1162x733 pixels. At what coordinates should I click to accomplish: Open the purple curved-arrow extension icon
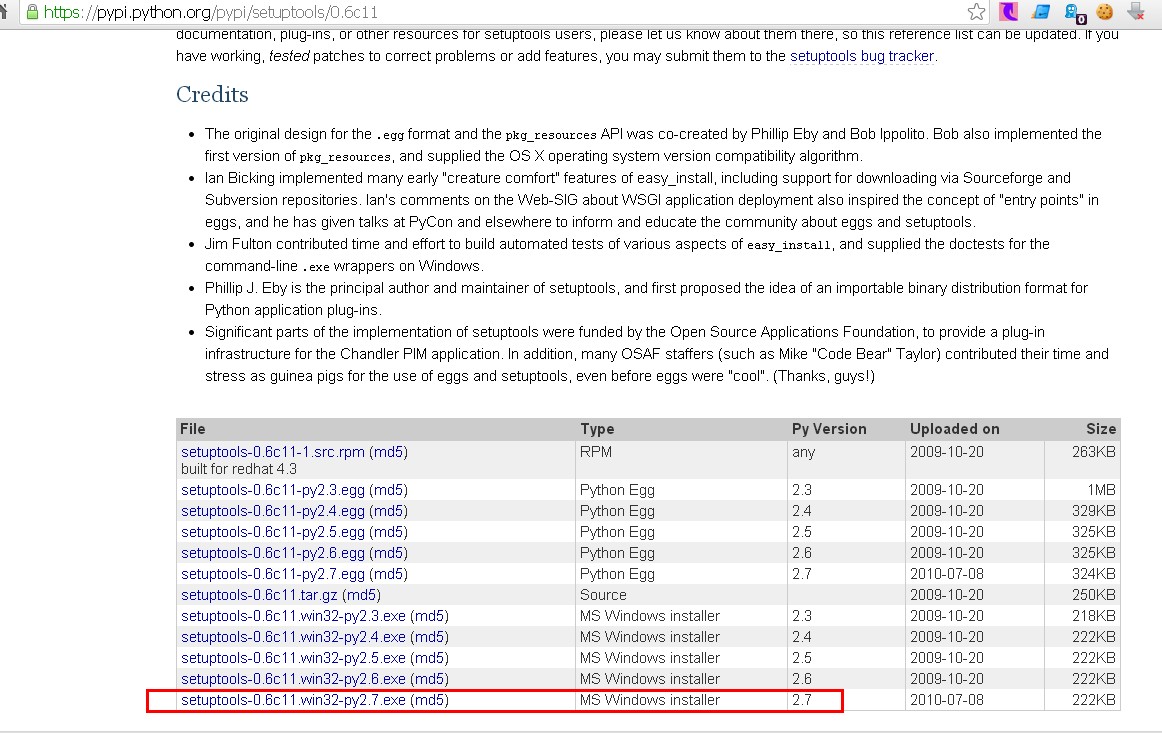coord(1009,12)
